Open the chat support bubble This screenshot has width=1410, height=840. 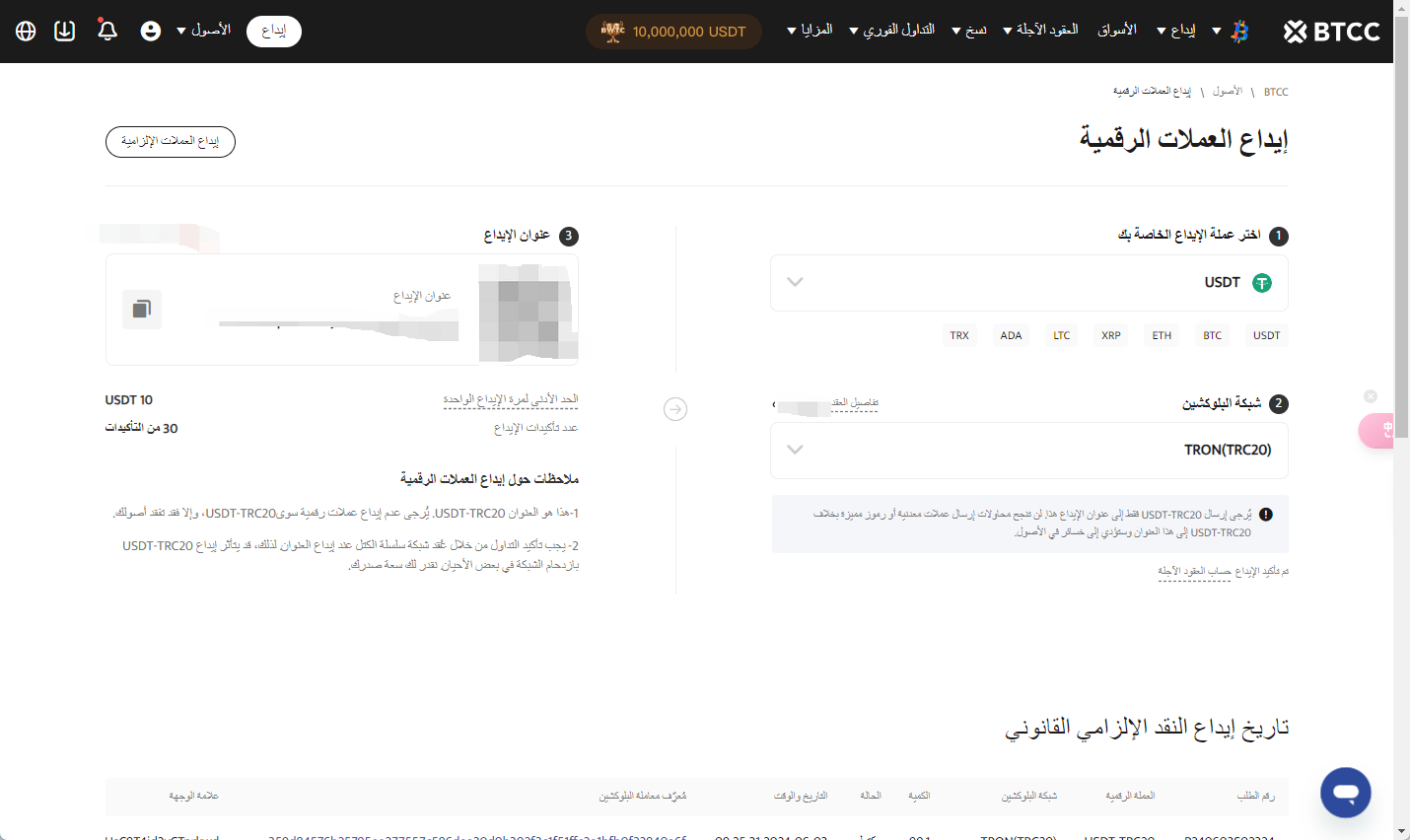[1345, 793]
